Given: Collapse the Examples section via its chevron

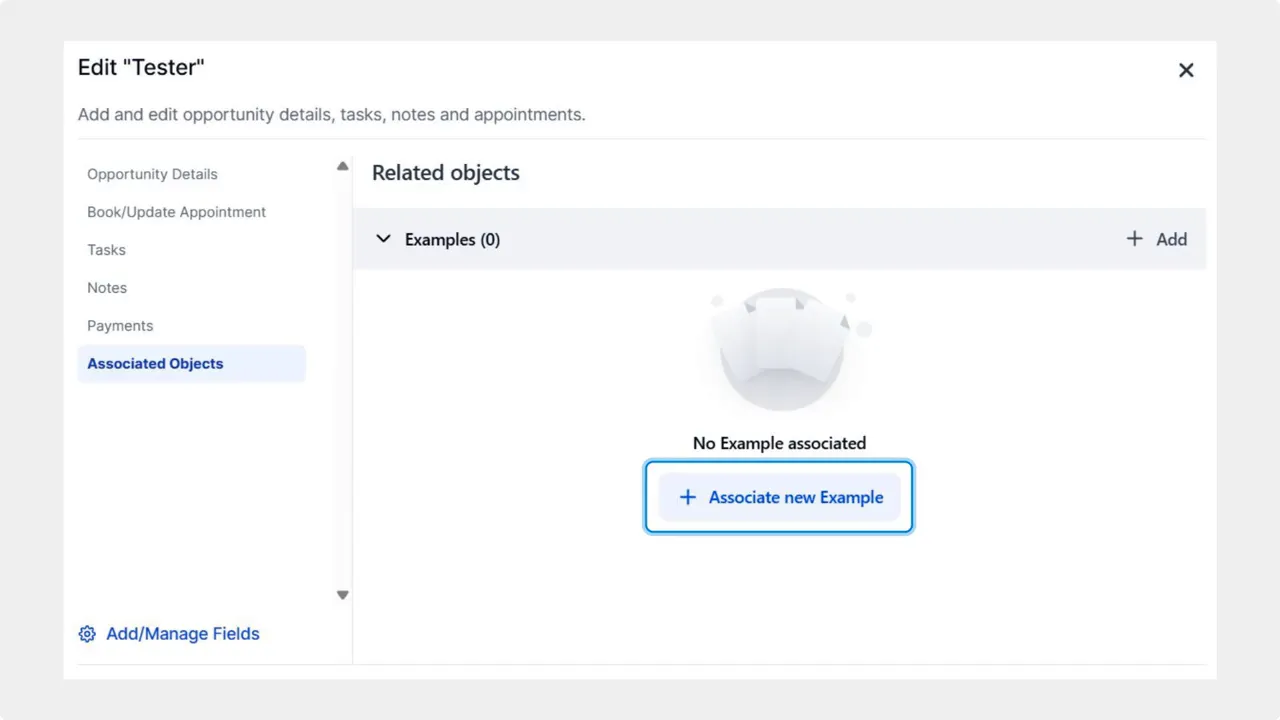Looking at the screenshot, I should tap(383, 239).
